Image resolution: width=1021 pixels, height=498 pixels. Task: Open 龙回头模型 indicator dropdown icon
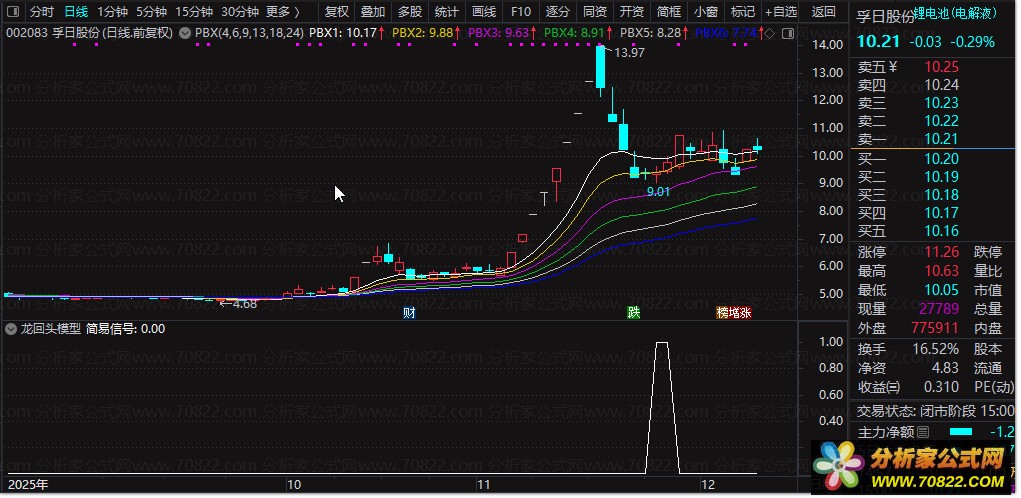pyautogui.click(x=10, y=329)
